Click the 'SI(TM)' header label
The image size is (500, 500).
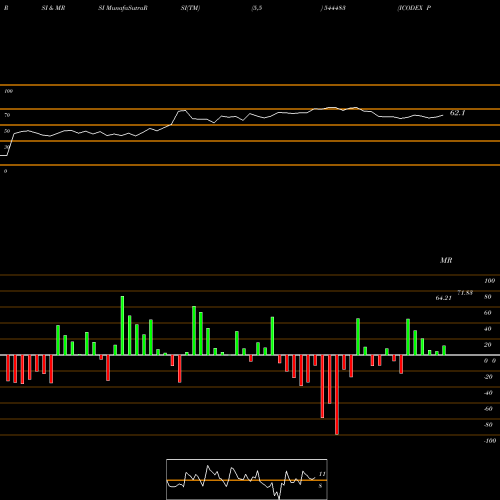(x=190, y=8)
